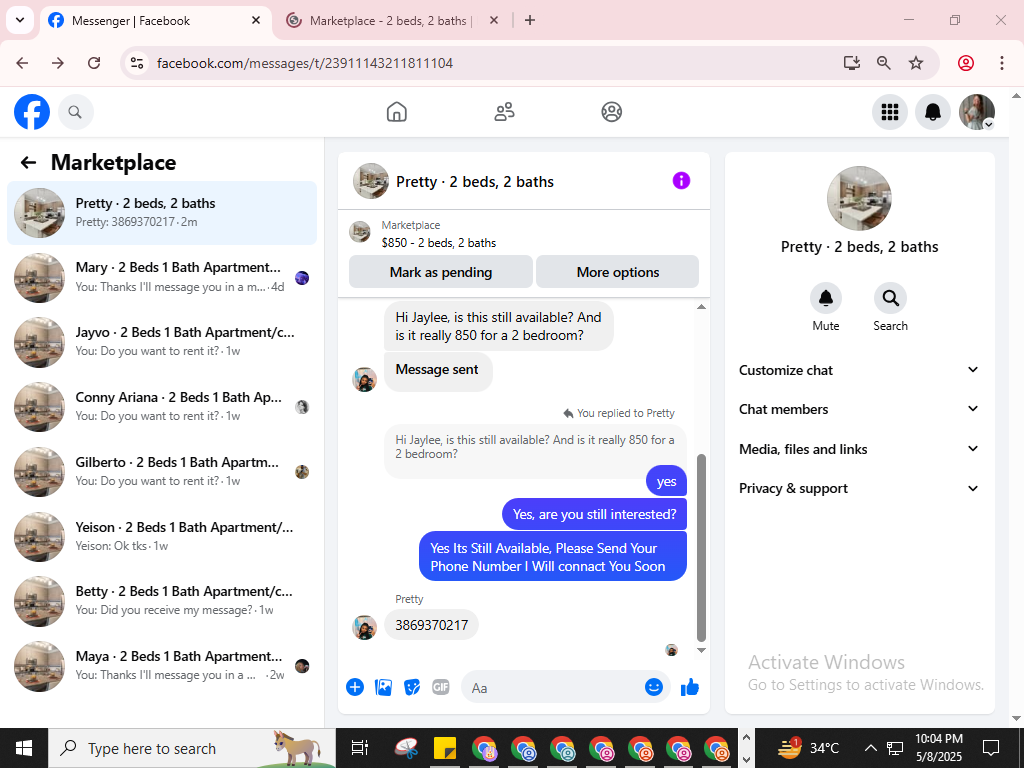
Task: Open Jayvo's conversation in list
Action: click(x=162, y=342)
